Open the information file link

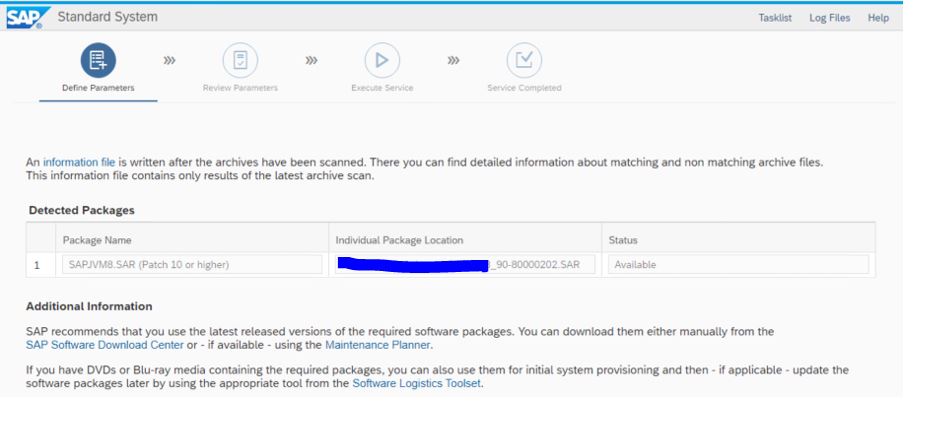(x=79, y=162)
